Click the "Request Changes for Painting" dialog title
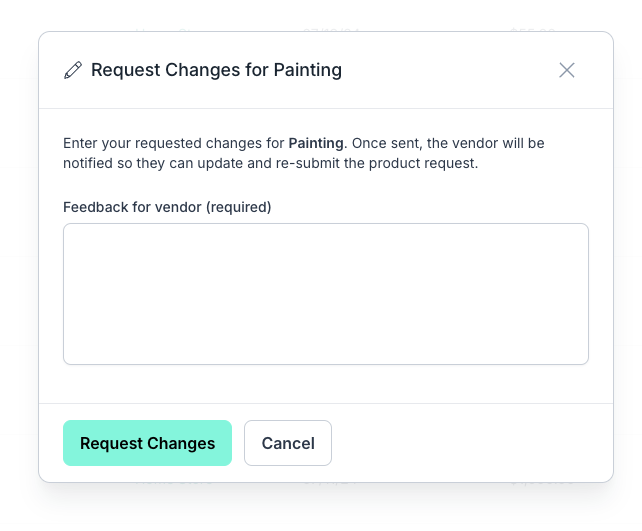 [x=216, y=70]
